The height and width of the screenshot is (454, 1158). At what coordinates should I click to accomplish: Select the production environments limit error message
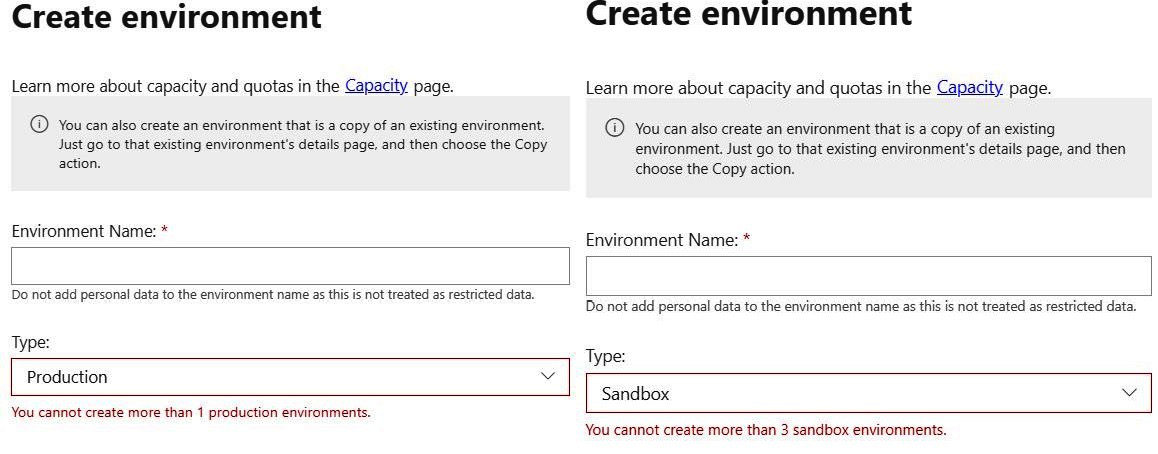point(191,413)
